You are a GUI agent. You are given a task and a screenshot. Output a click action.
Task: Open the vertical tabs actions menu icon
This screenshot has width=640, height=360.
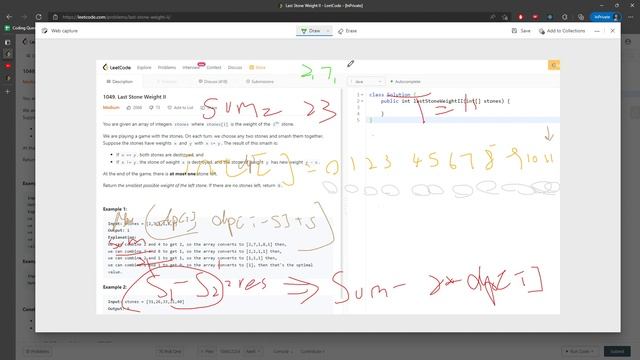pos(7,42)
